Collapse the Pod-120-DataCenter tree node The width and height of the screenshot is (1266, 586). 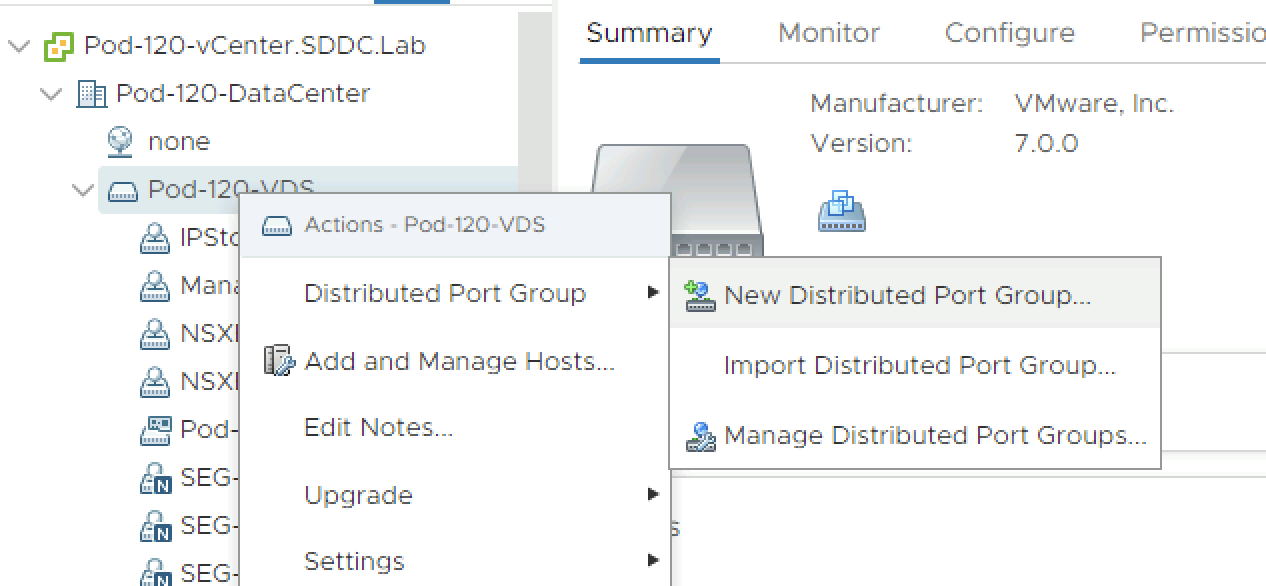[51, 94]
